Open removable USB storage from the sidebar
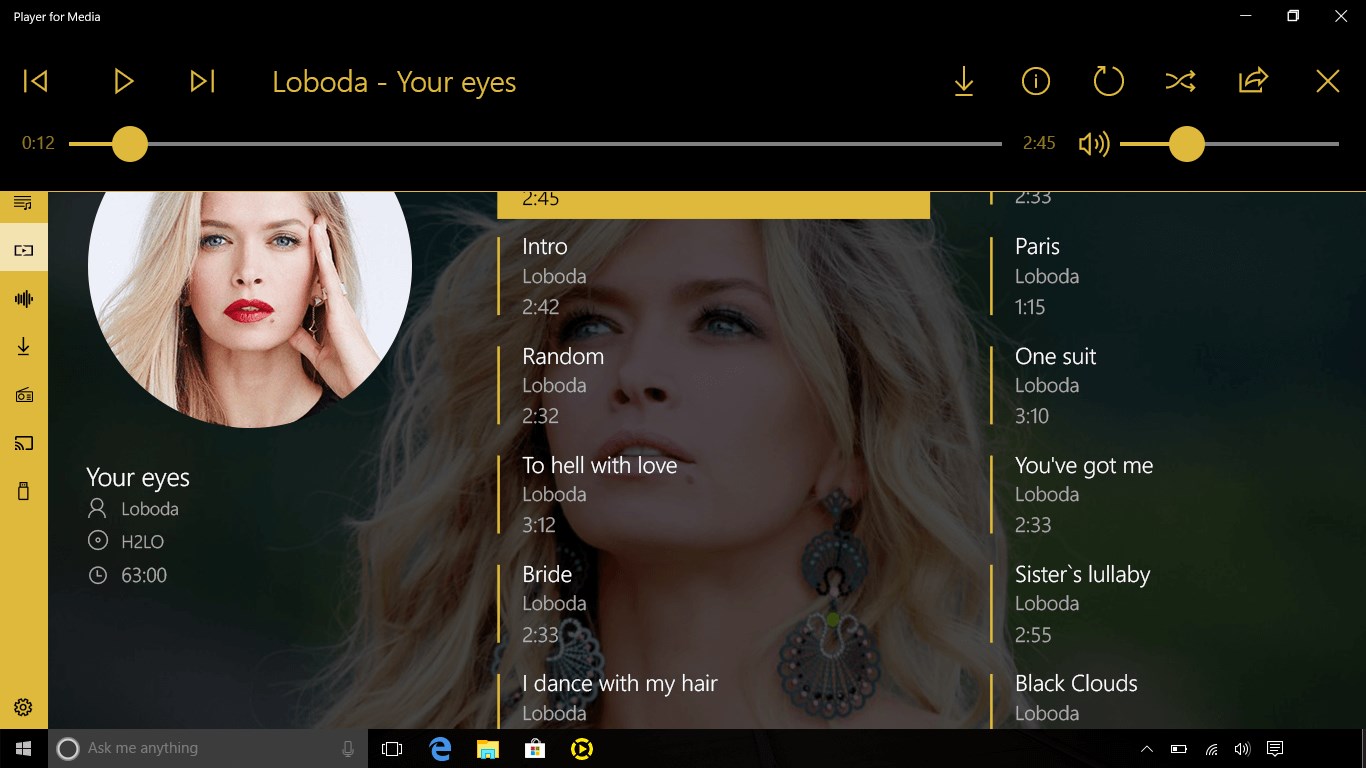 coord(22,490)
